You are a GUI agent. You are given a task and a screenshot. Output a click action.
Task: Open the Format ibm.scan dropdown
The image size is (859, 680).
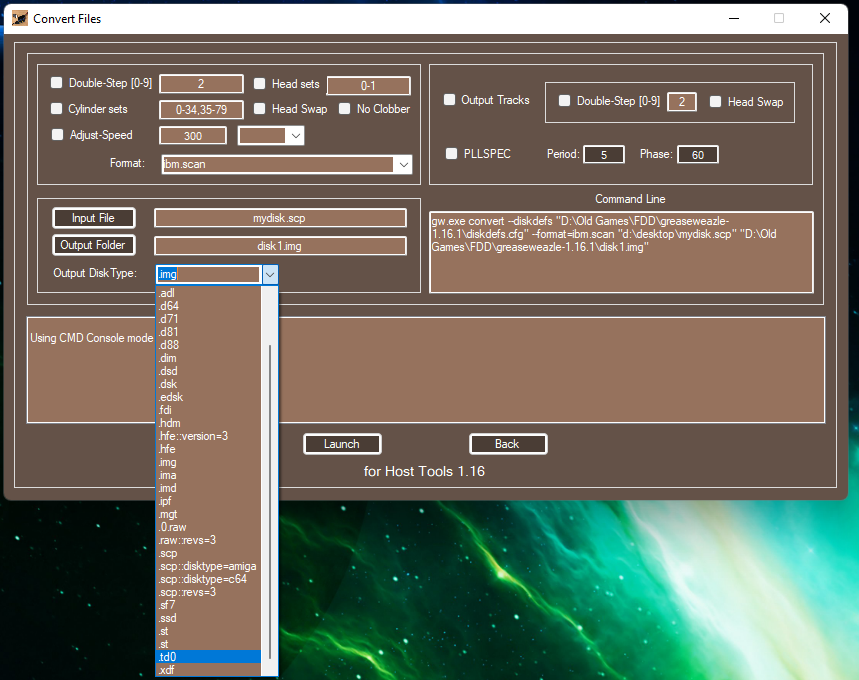point(403,164)
